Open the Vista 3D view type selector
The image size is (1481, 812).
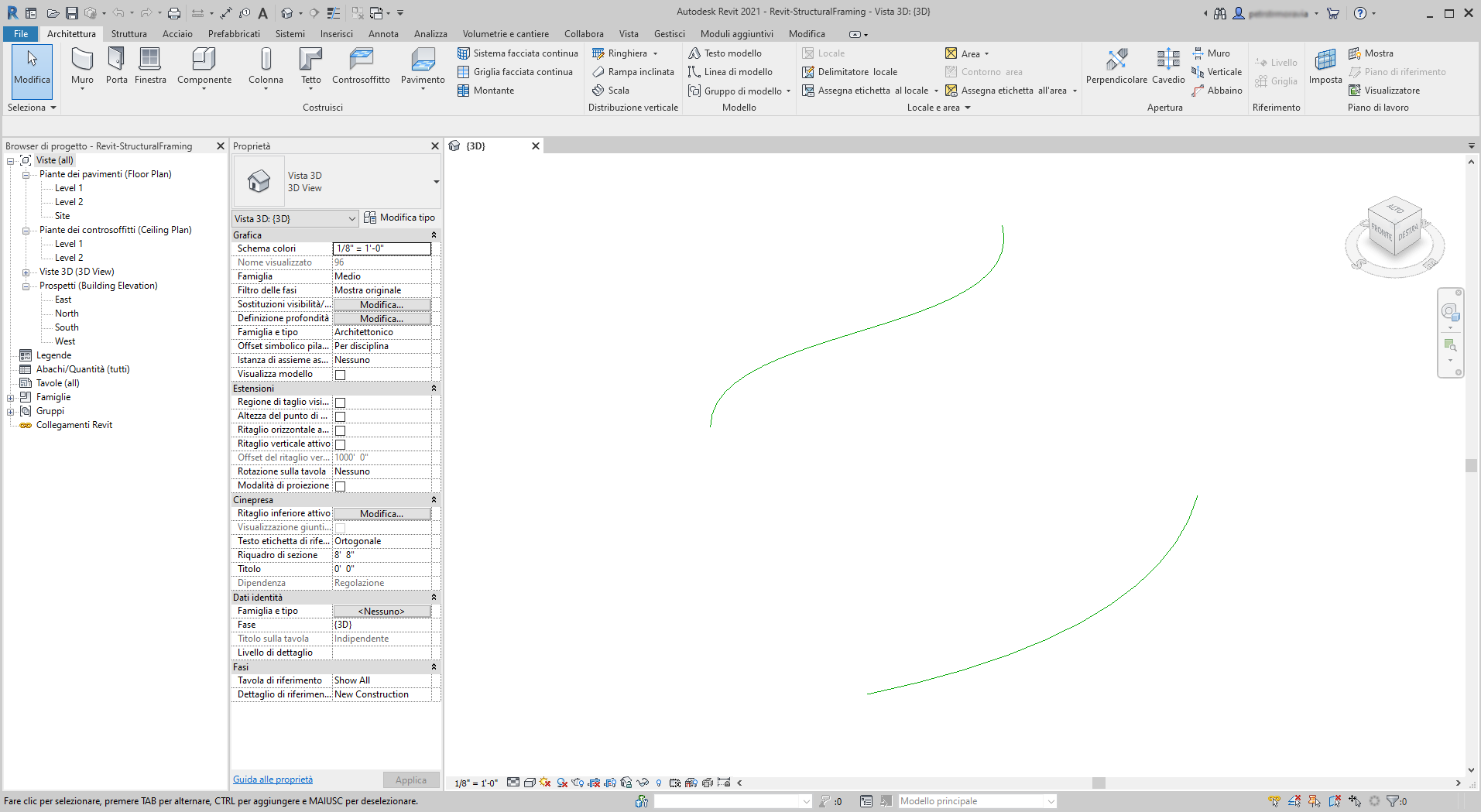tap(352, 218)
